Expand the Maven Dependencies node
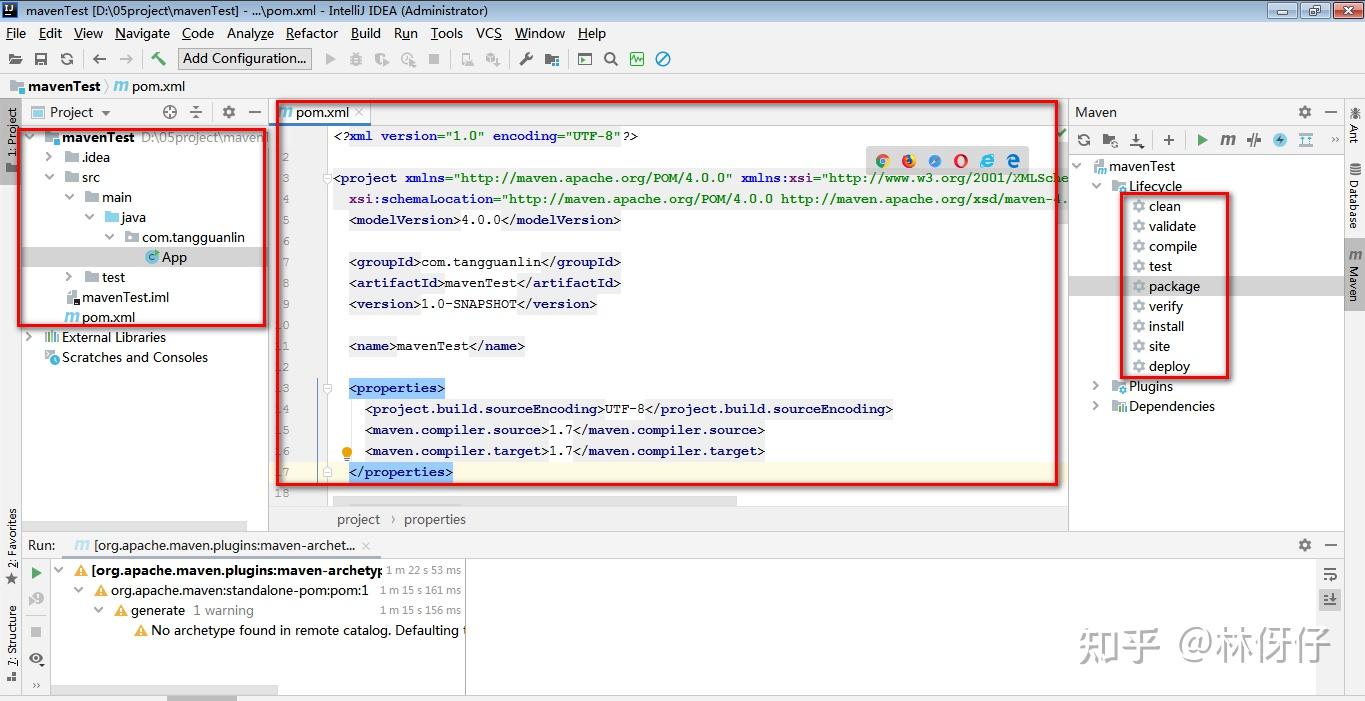This screenshot has height=701, width=1365. [x=1096, y=406]
